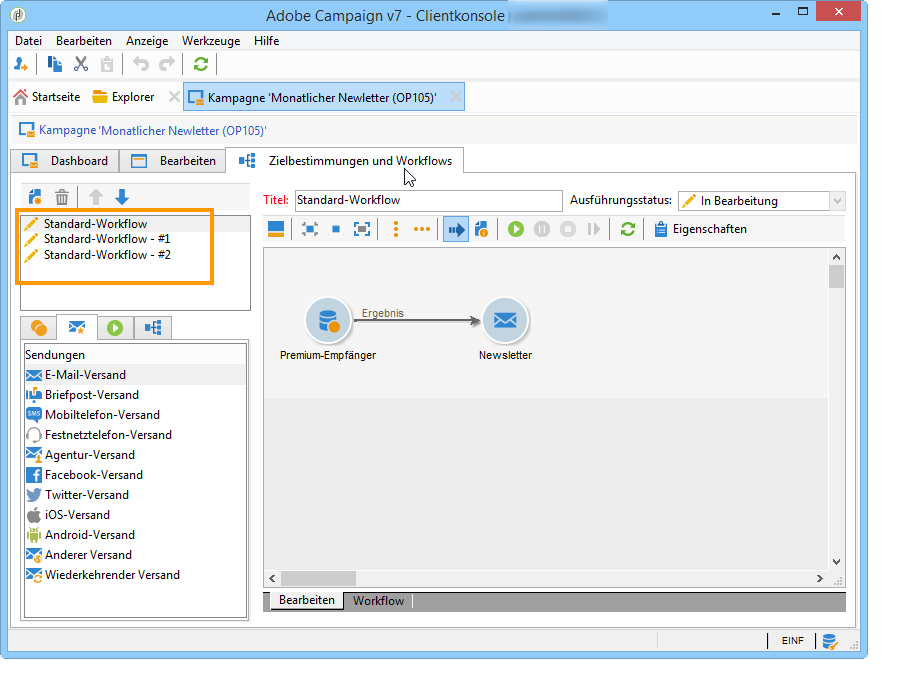Click the vertical scrollbar thumb of the diagram
This screenshot has width=898, height=680.
point(836,277)
